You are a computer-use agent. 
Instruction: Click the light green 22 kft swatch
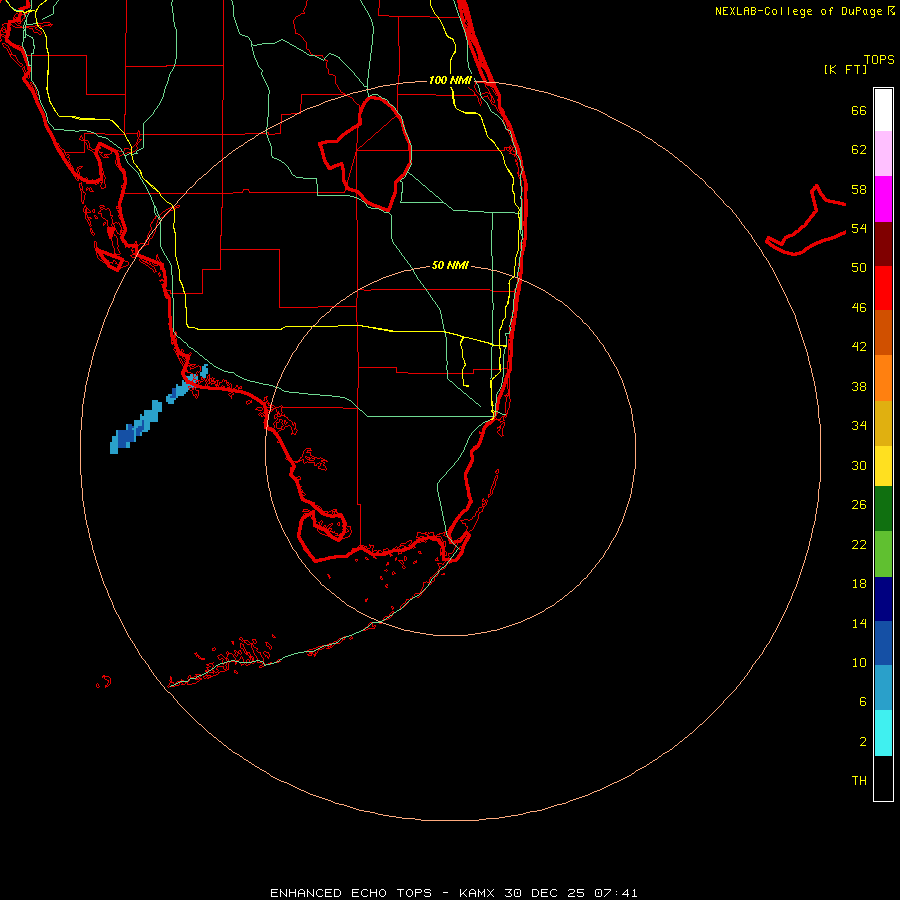click(x=883, y=553)
